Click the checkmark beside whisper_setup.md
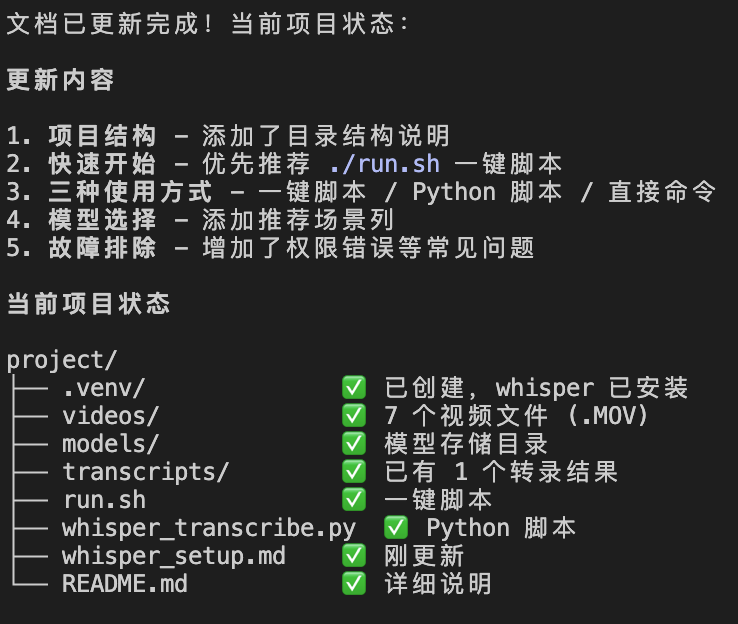This screenshot has width=738, height=624. 353,555
